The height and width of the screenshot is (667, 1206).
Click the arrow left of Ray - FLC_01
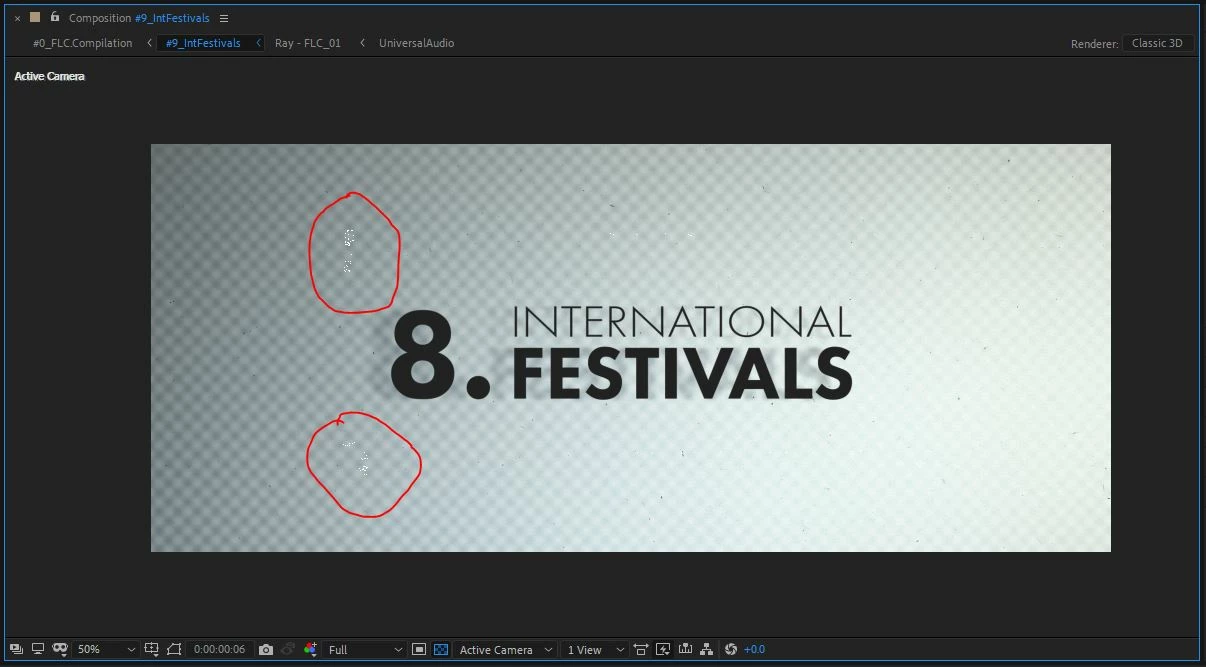click(258, 43)
